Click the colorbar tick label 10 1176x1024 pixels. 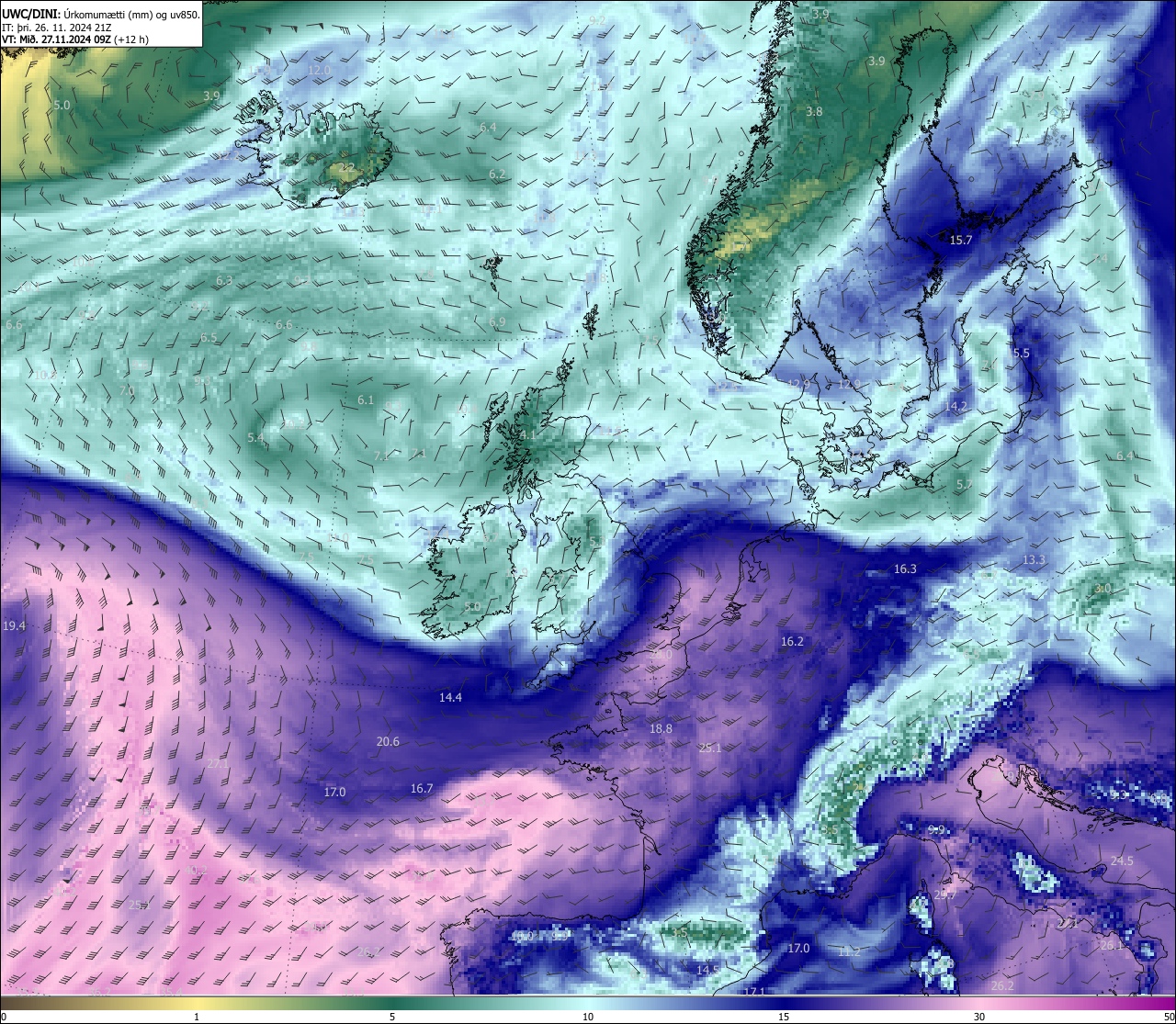[588, 1017]
